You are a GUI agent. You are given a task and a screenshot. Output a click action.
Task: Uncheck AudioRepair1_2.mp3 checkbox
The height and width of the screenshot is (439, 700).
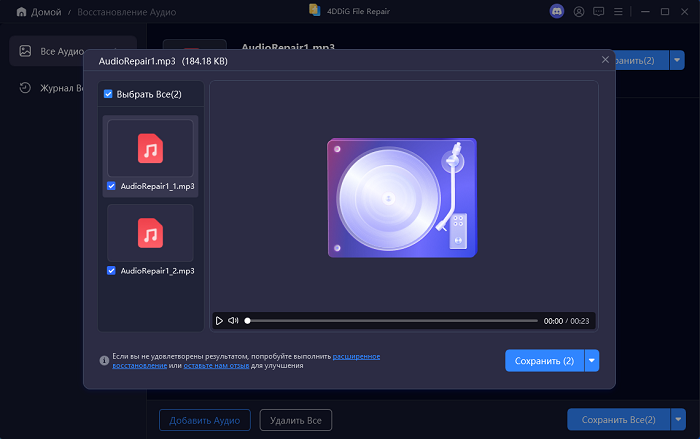click(x=111, y=271)
